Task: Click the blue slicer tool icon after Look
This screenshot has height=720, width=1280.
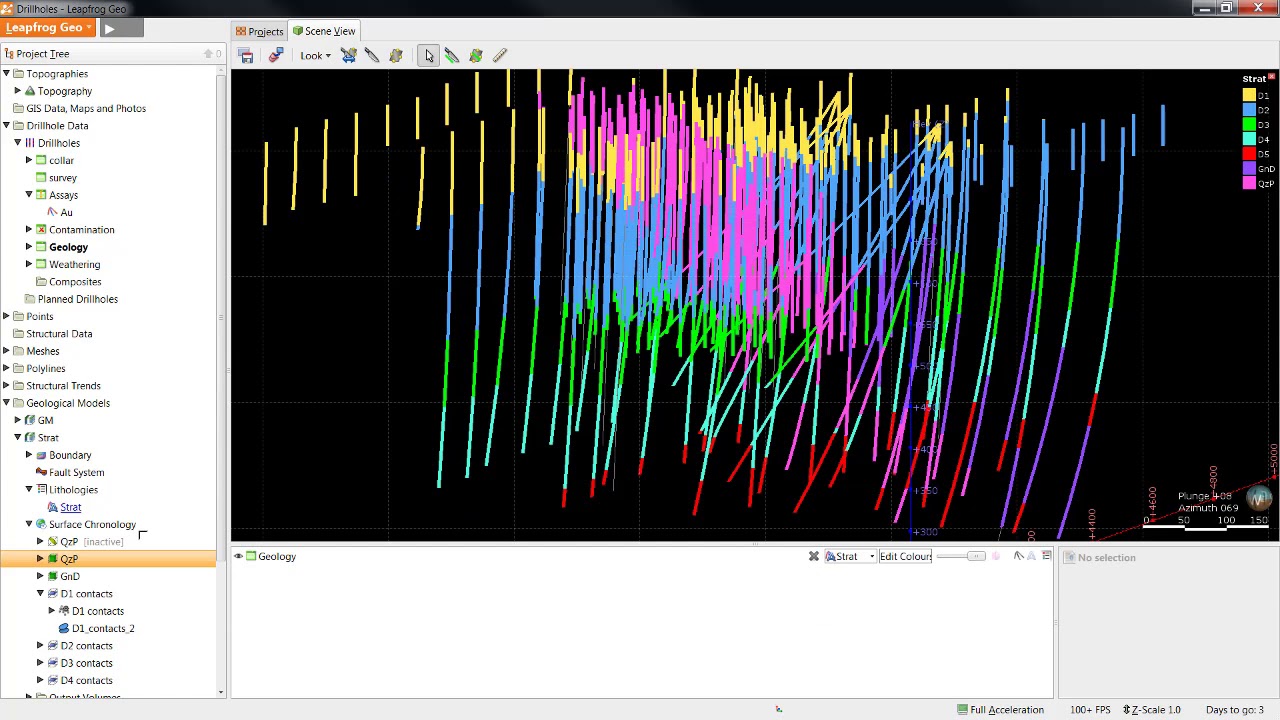Action: [x=348, y=56]
